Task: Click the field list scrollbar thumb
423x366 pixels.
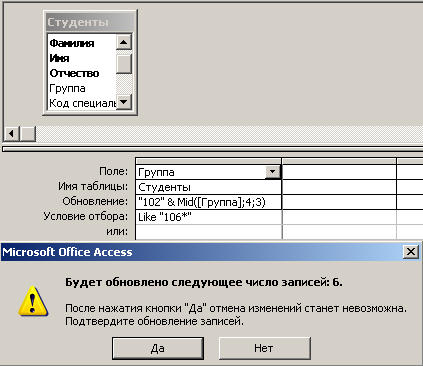Action: click(x=124, y=64)
